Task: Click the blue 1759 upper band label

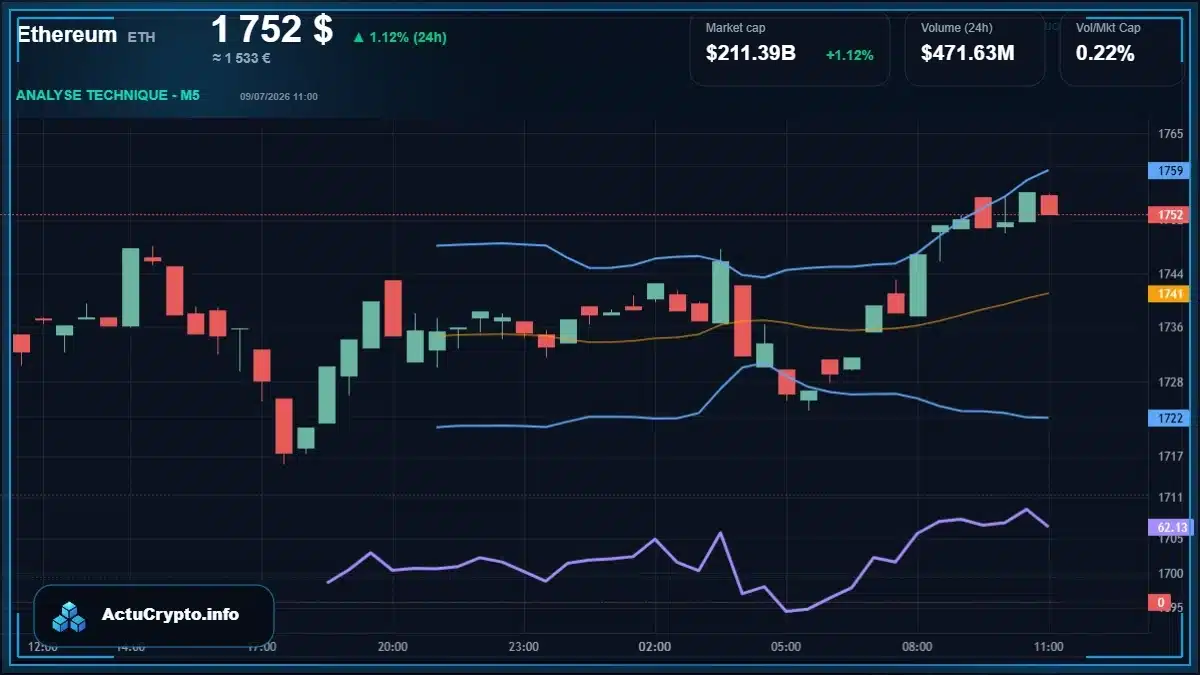Action: (x=1170, y=171)
